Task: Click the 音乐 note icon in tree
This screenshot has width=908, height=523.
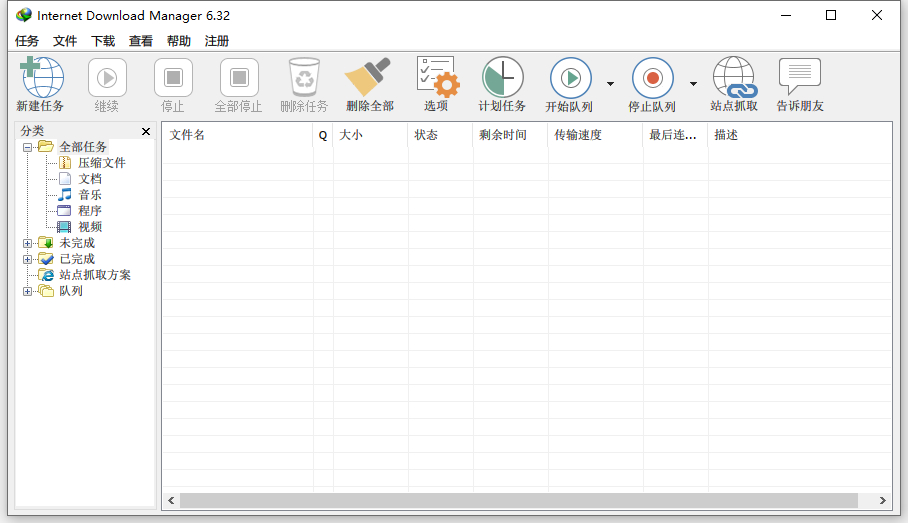Action: (x=65, y=195)
